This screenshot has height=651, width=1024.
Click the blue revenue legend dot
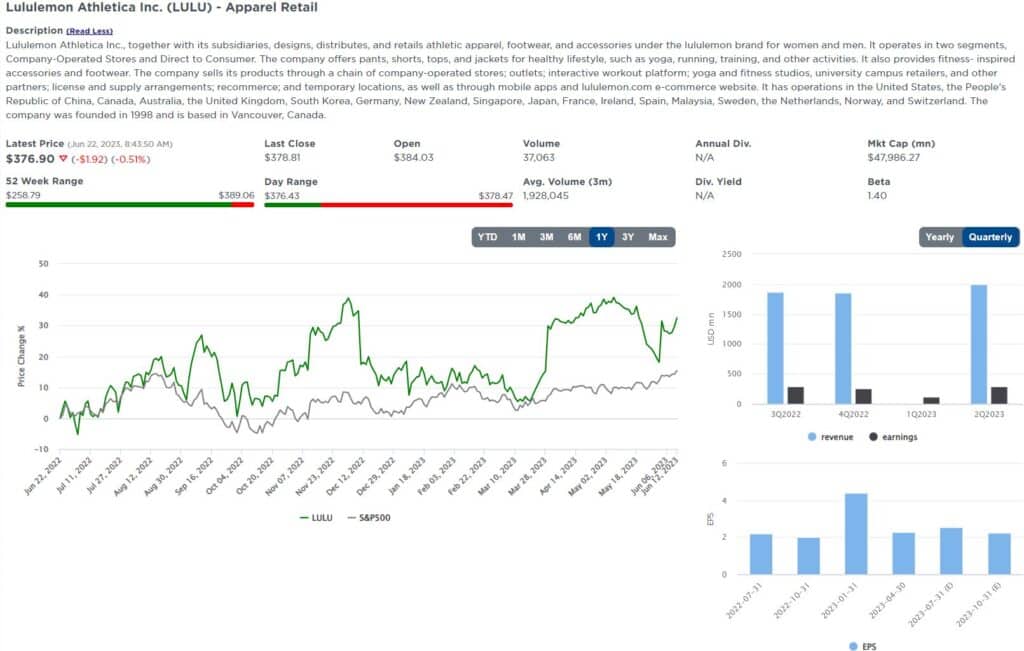[x=814, y=436]
